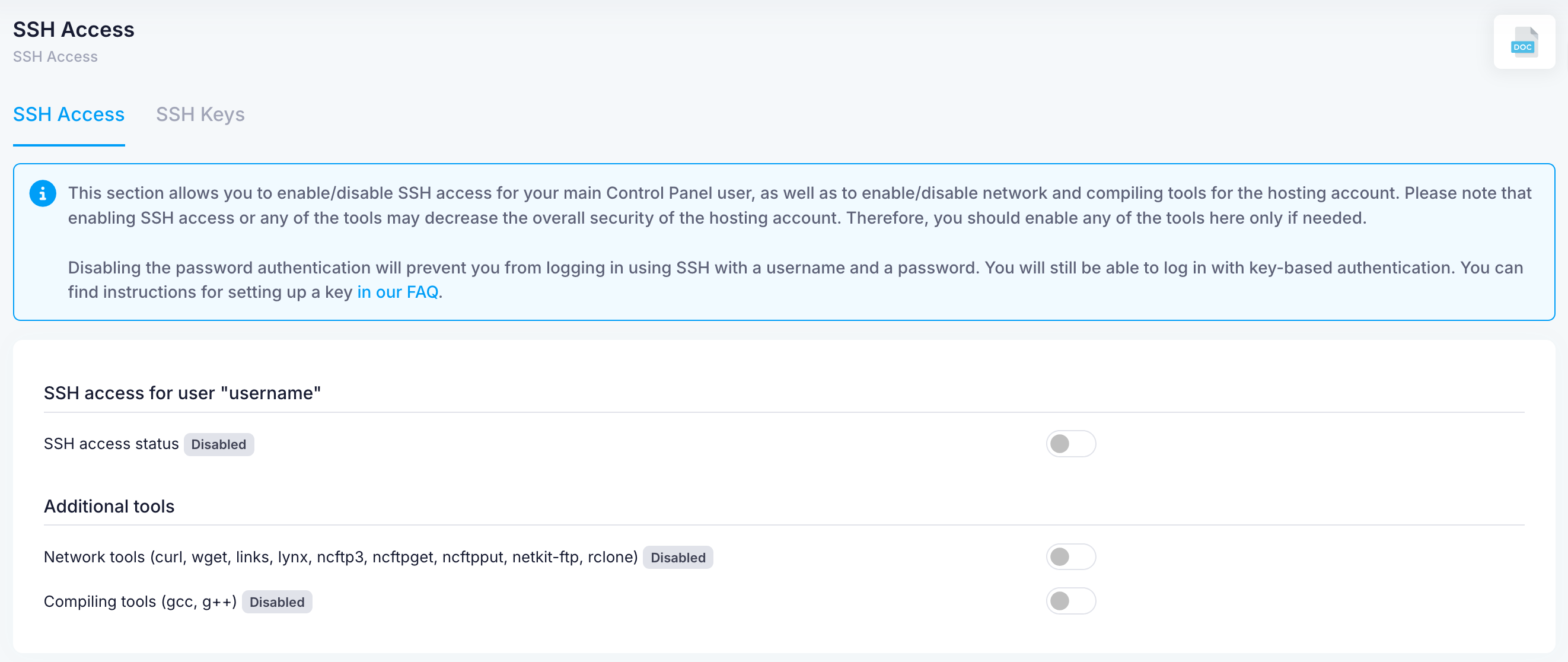
Task: Click the Disabled badge beside SSH access status
Action: tap(218, 444)
